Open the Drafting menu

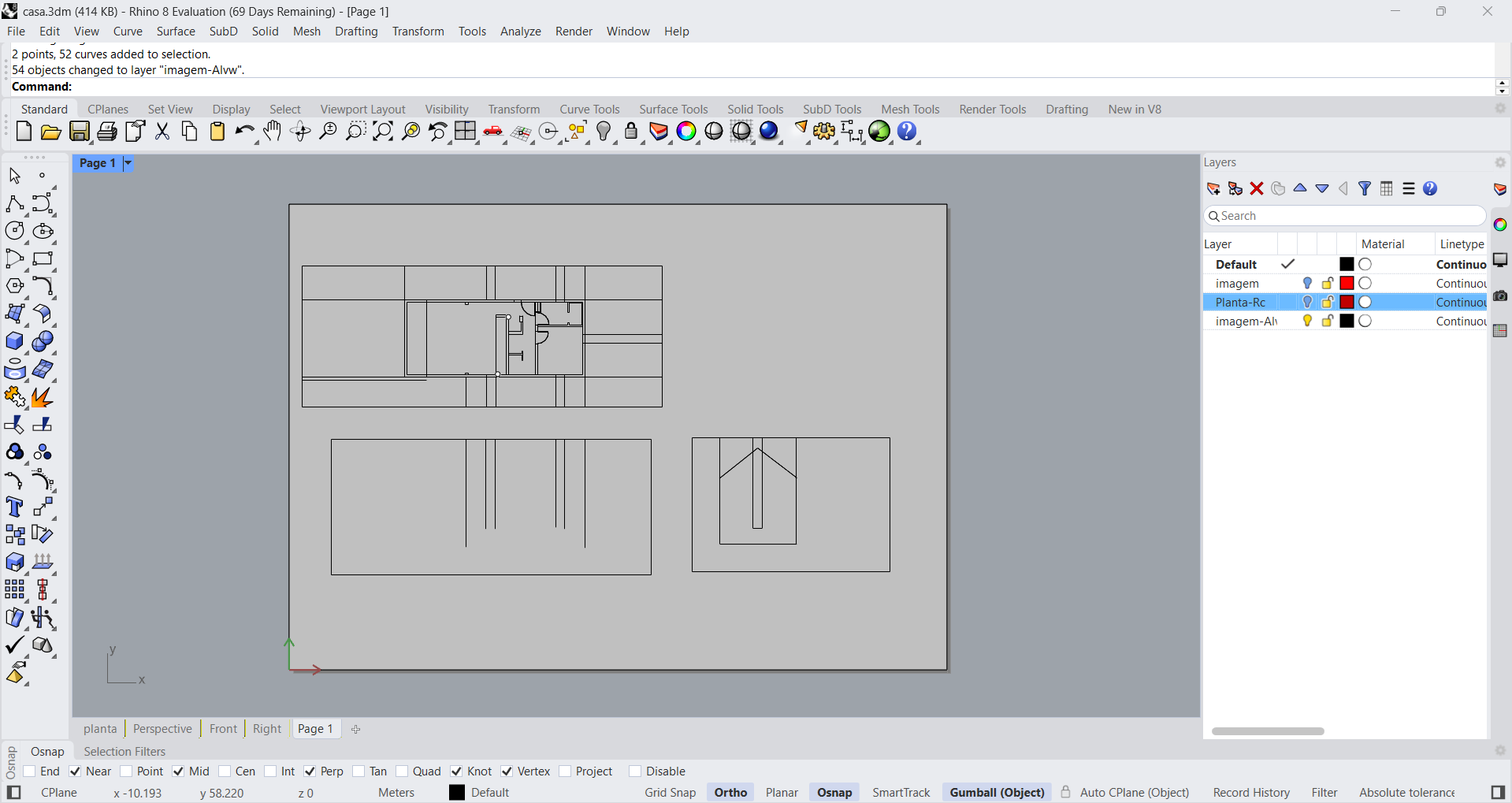pos(356,32)
